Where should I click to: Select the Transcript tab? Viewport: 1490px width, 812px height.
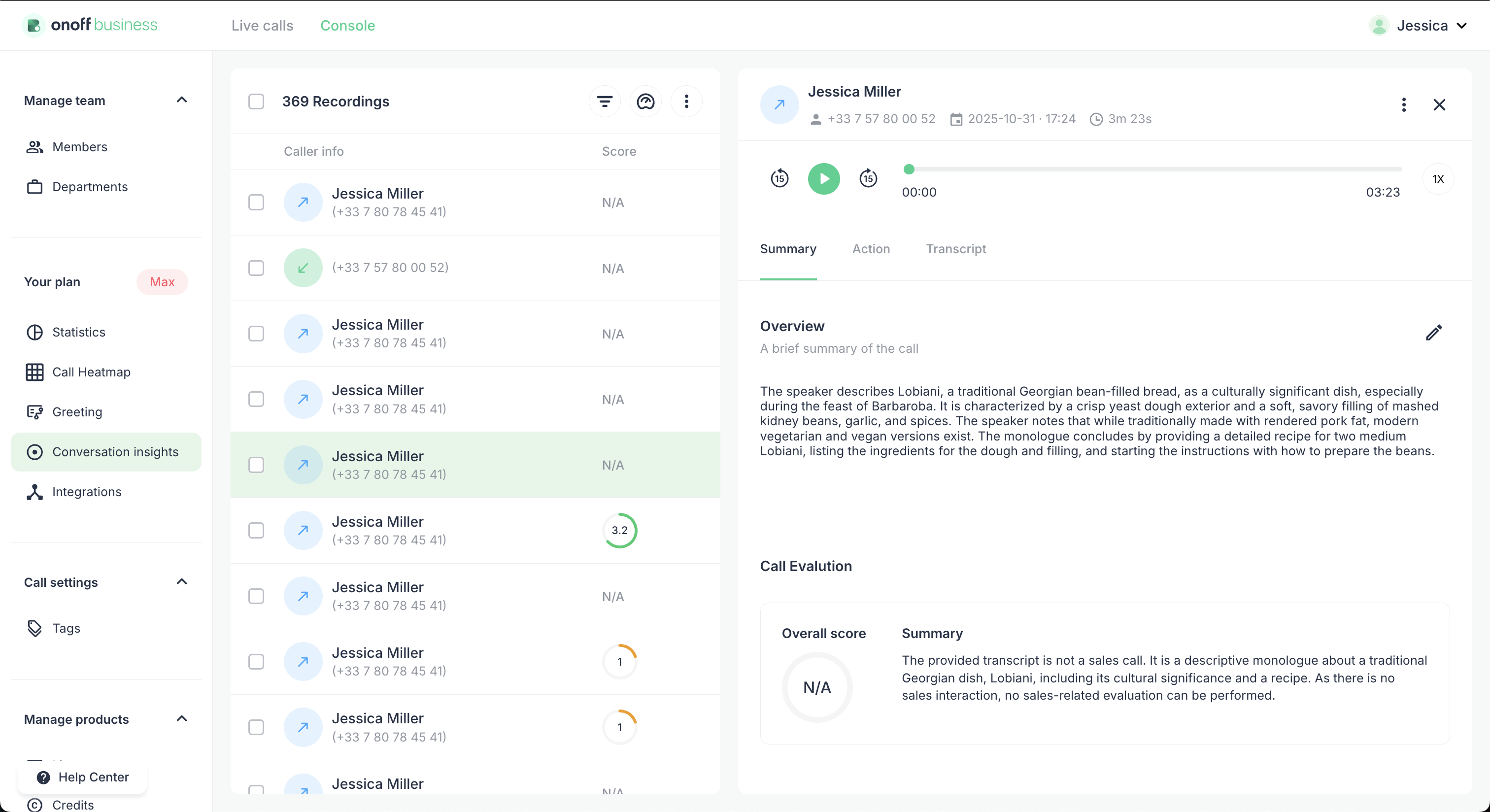[955, 249]
